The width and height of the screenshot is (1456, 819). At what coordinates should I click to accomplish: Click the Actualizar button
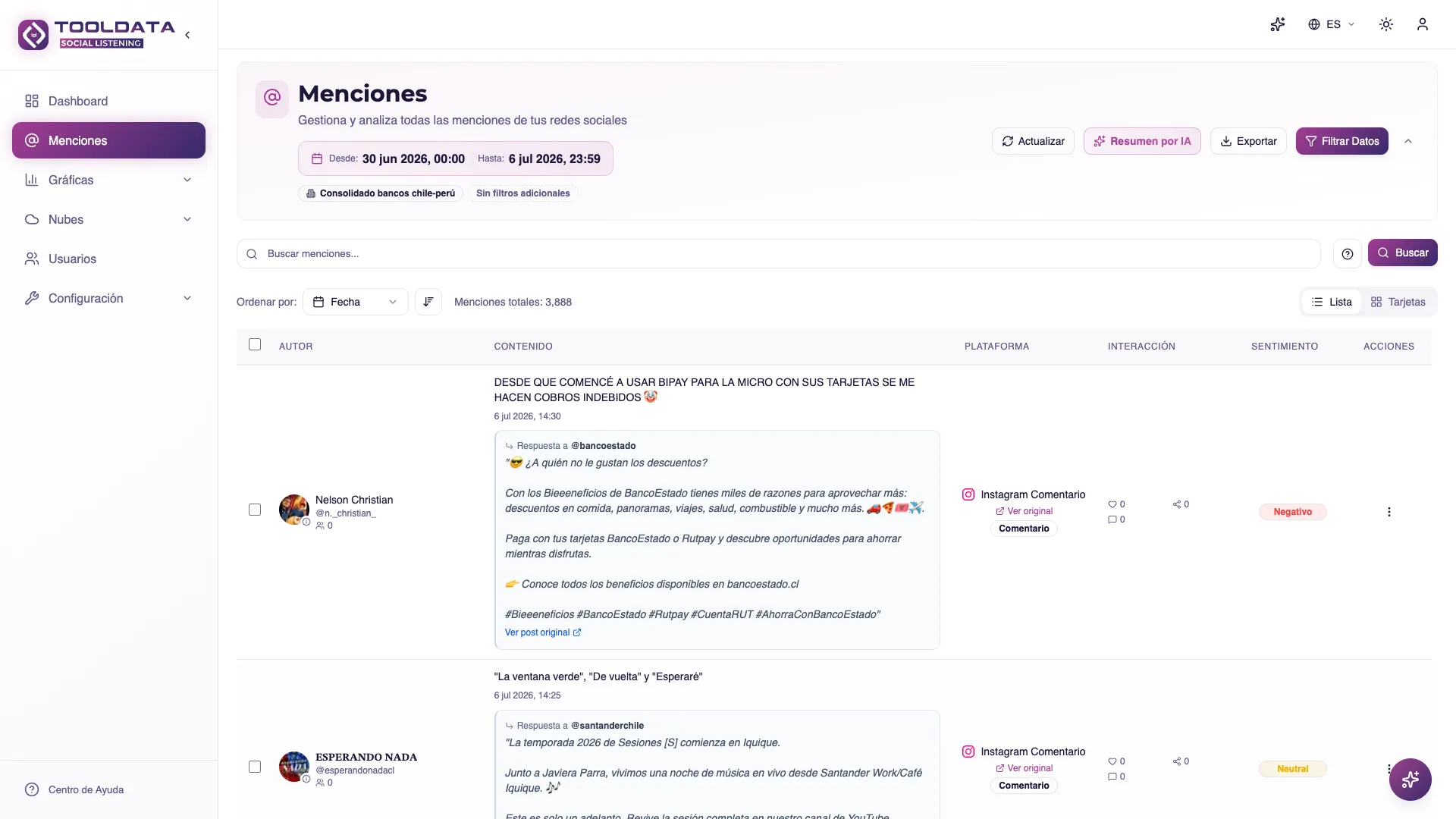tap(1033, 141)
